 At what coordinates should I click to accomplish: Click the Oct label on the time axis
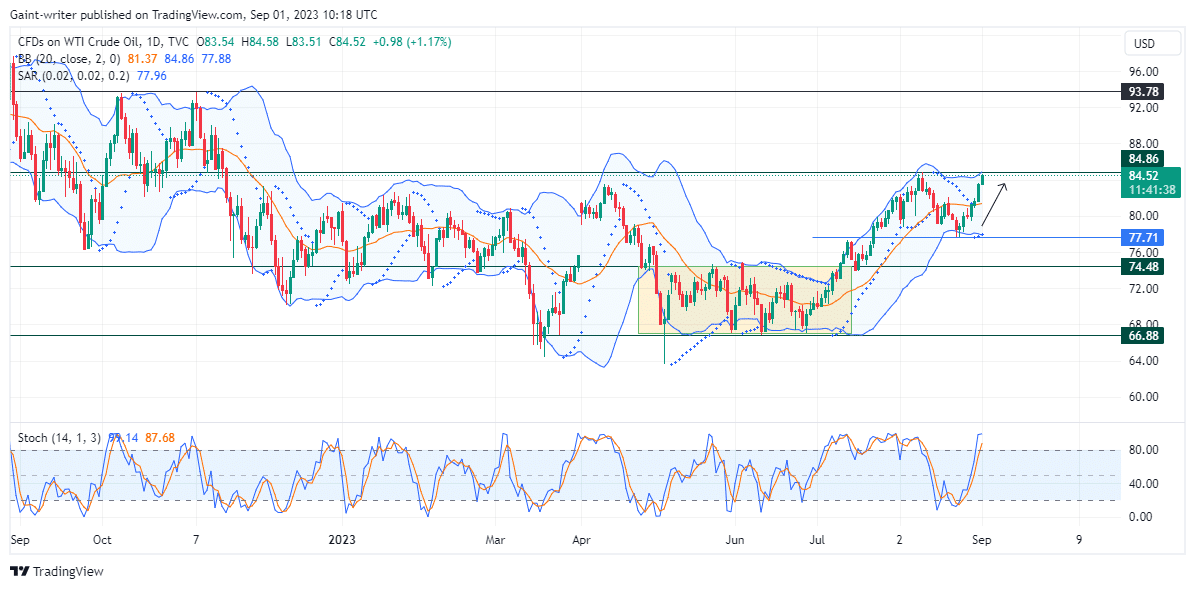[x=102, y=539]
